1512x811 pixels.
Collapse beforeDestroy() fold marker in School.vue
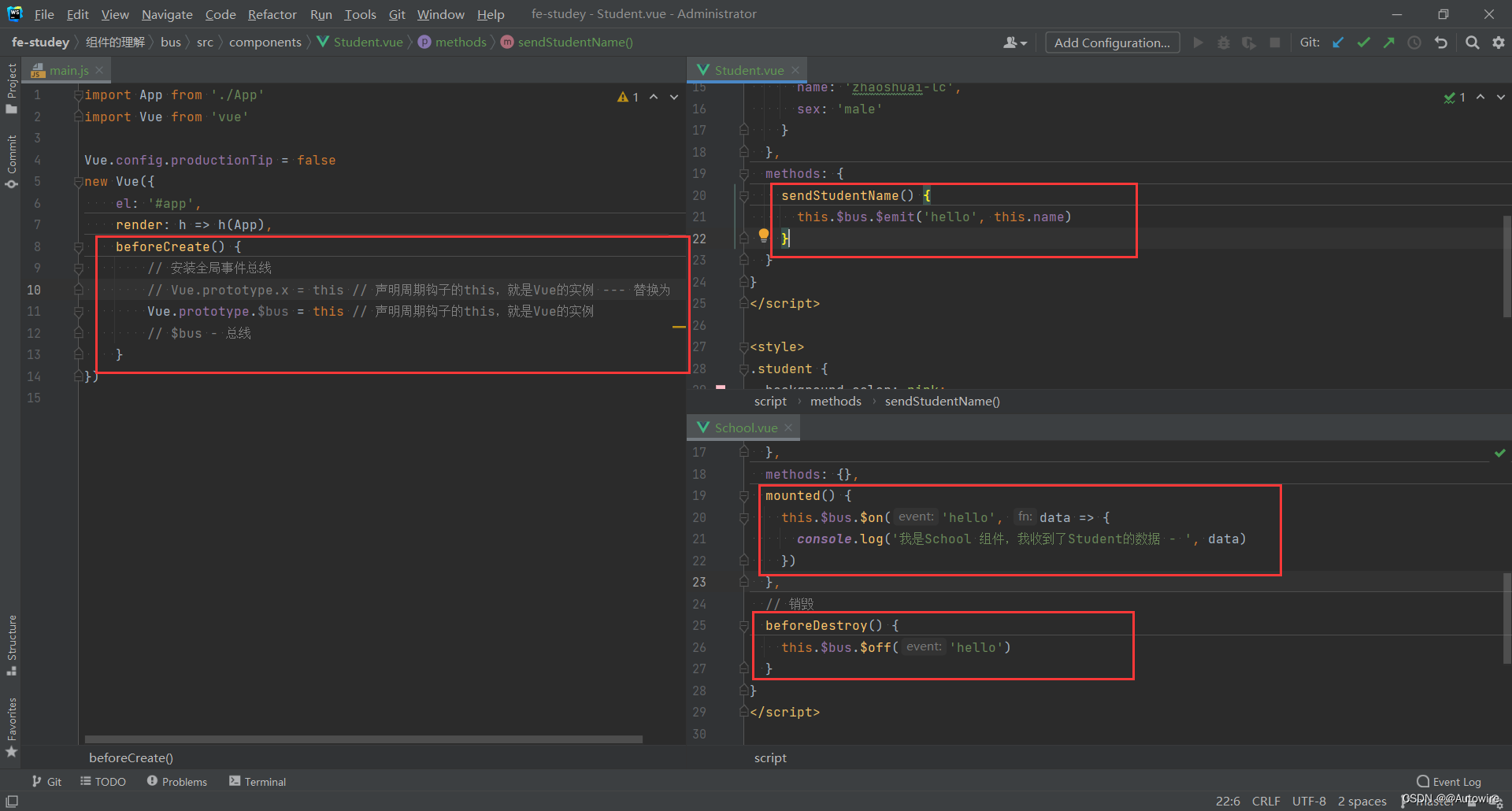pos(743,626)
